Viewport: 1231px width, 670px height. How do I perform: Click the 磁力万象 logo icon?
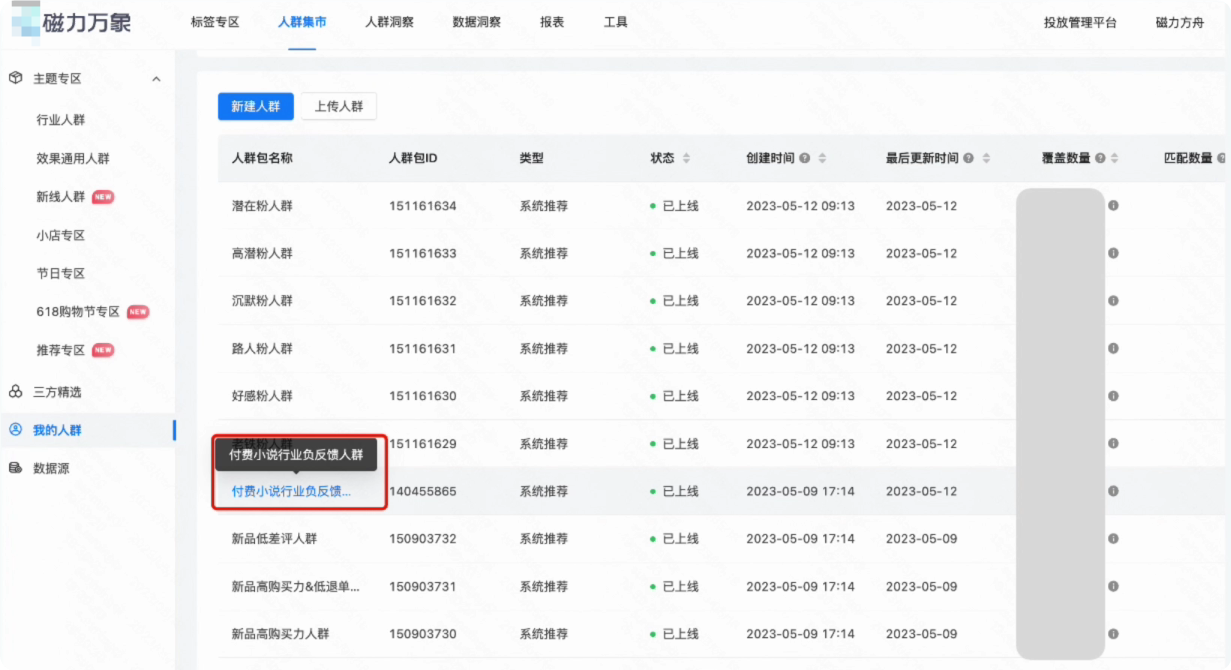pos(28,21)
